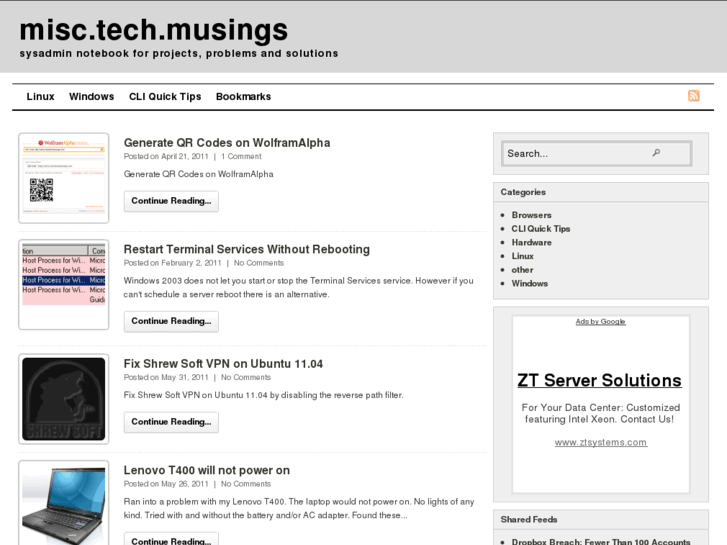Open the Lenovo laptop thumbnail

(x=64, y=503)
